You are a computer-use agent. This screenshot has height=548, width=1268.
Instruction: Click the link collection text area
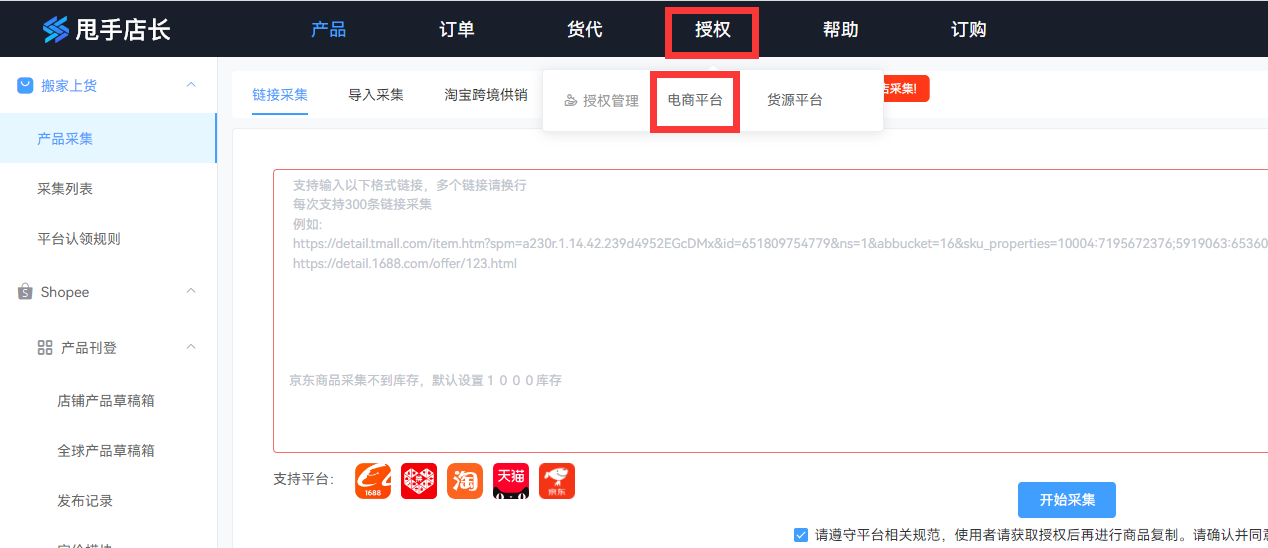pos(770,320)
